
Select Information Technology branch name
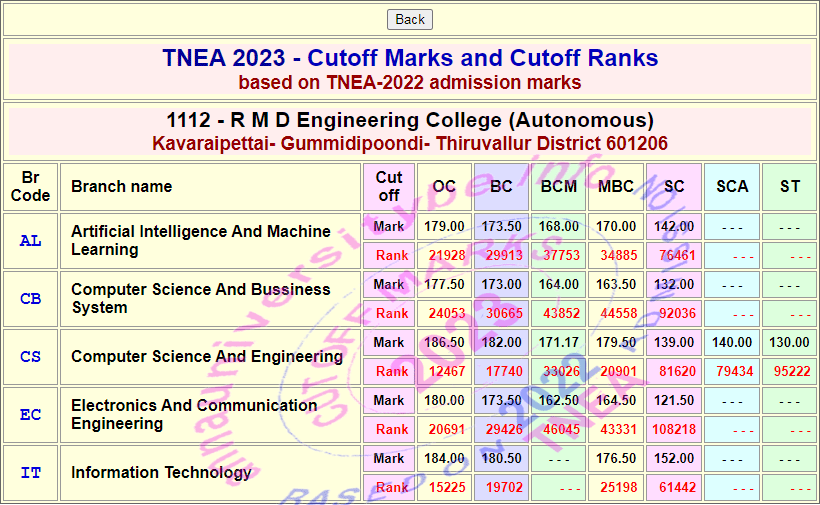pyautogui.click(x=161, y=473)
